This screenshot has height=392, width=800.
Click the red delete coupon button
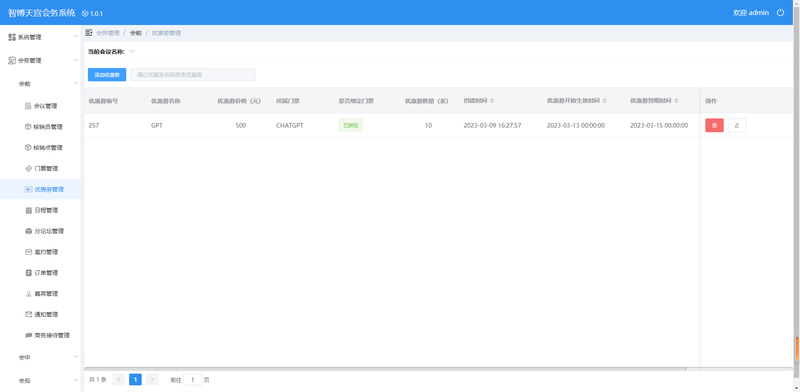[x=714, y=125]
